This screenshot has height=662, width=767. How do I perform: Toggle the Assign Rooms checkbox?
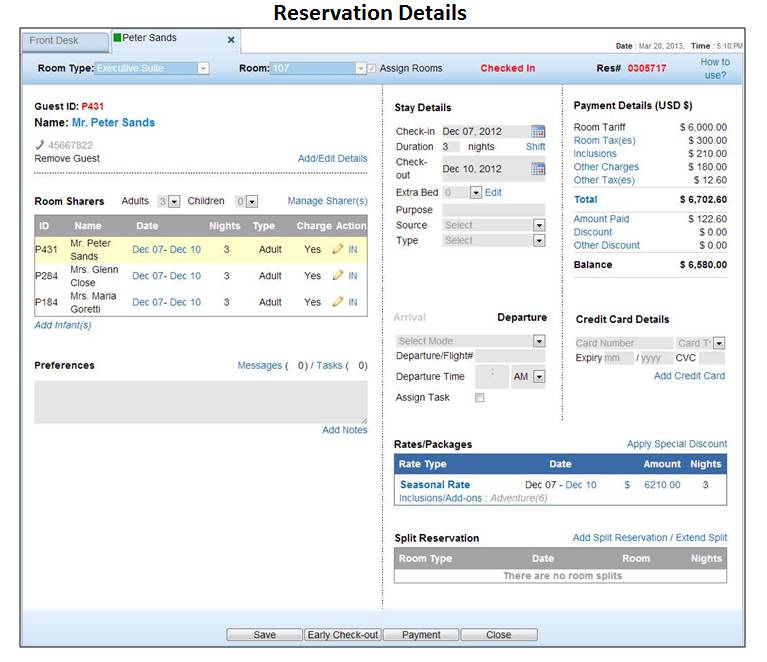coord(372,68)
